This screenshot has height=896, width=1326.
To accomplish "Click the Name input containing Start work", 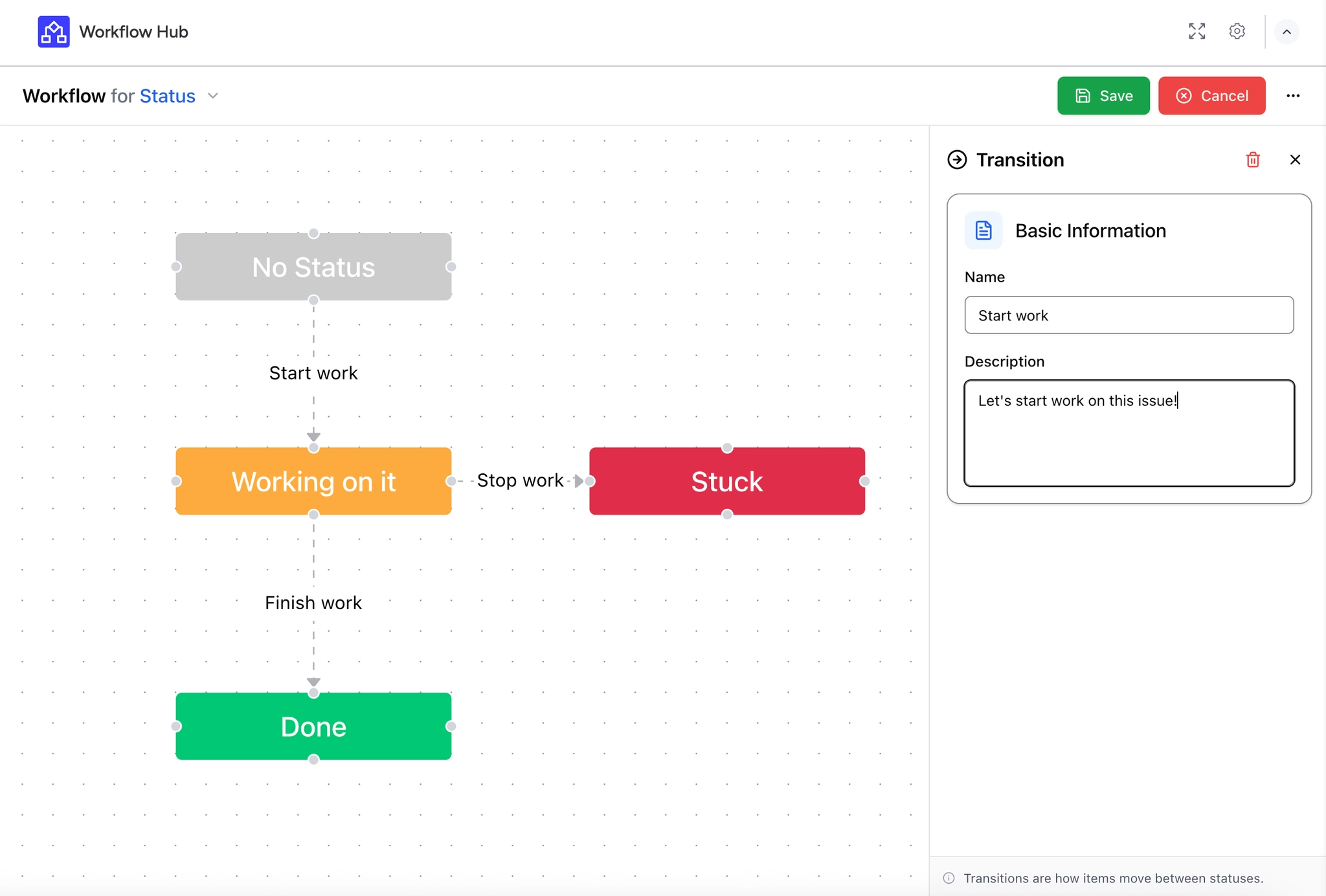I will coord(1129,315).
